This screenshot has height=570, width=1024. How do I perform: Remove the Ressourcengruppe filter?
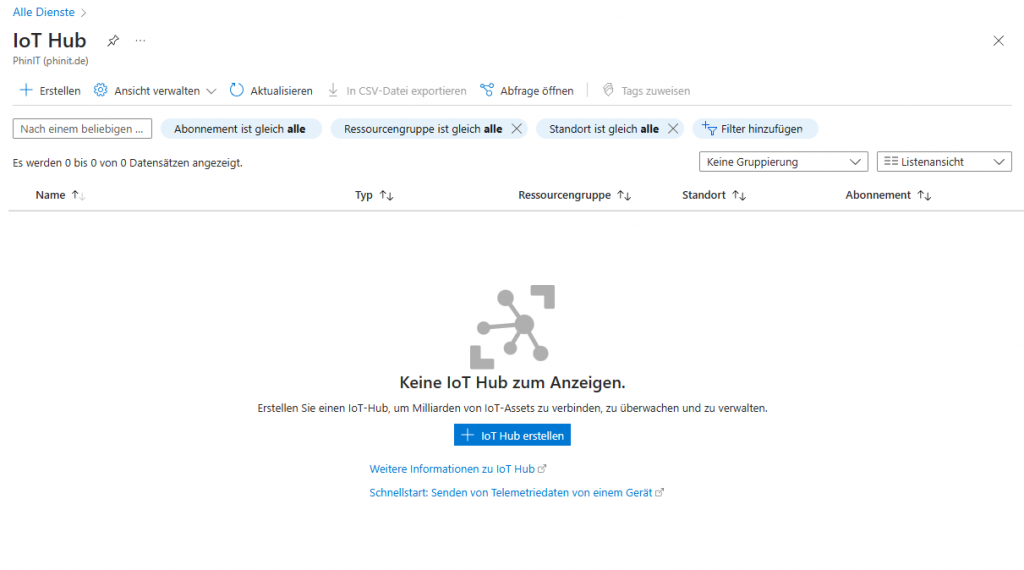point(517,129)
